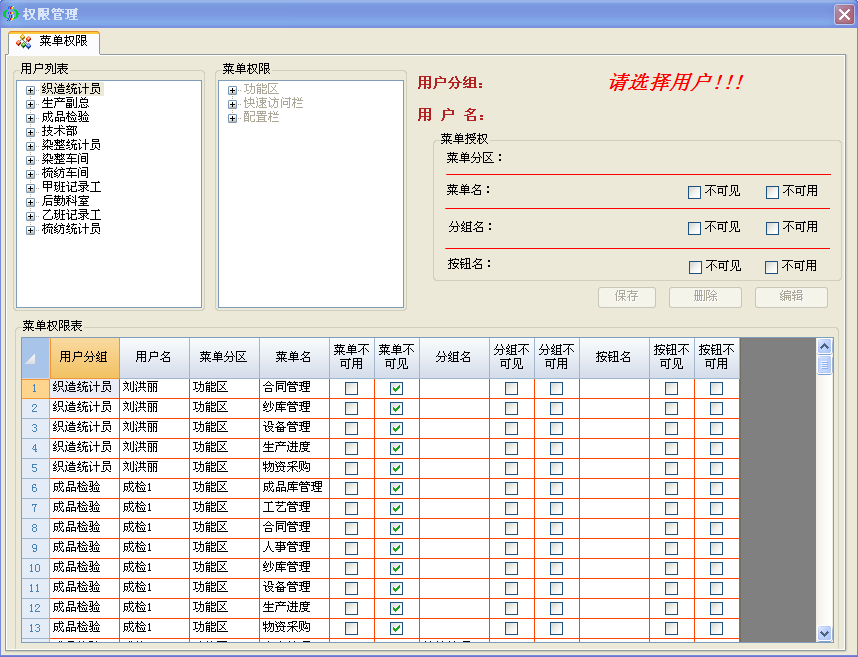The height and width of the screenshot is (657, 858).
Task: Select row header number 1
Action: tap(36, 388)
